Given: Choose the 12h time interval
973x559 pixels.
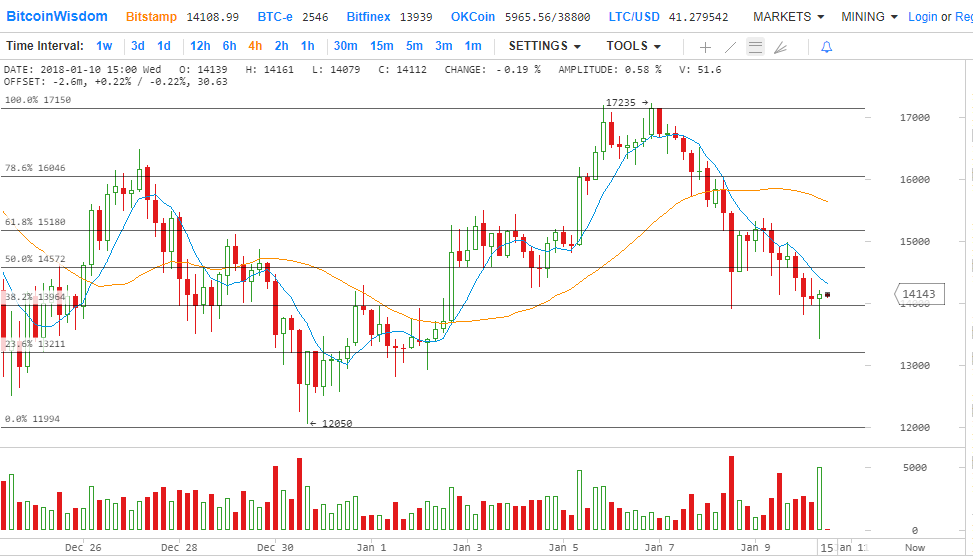Looking at the screenshot, I should pos(200,46).
